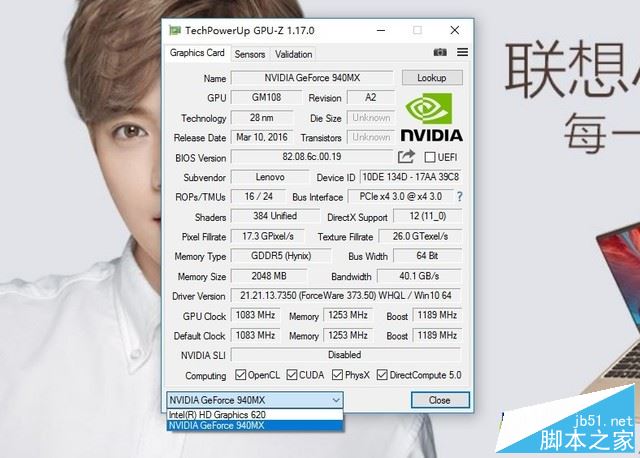This screenshot has height=458, width=640.
Task: Click the Lookup button
Action: click(432, 78)
